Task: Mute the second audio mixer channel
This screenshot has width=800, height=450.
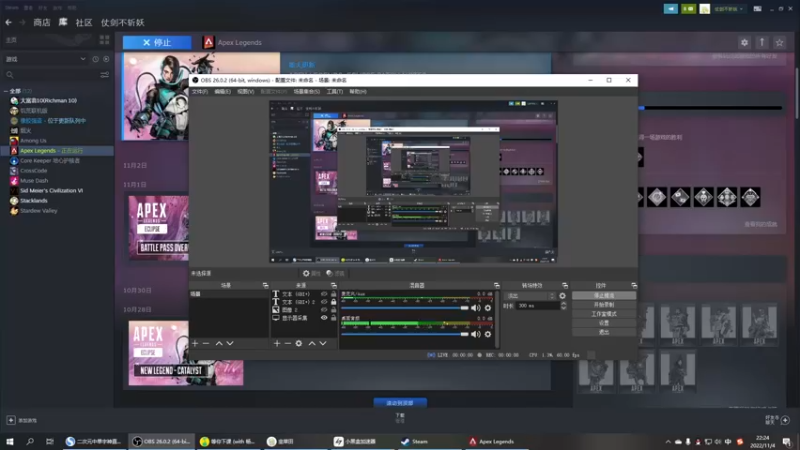Action: (476, 334)
